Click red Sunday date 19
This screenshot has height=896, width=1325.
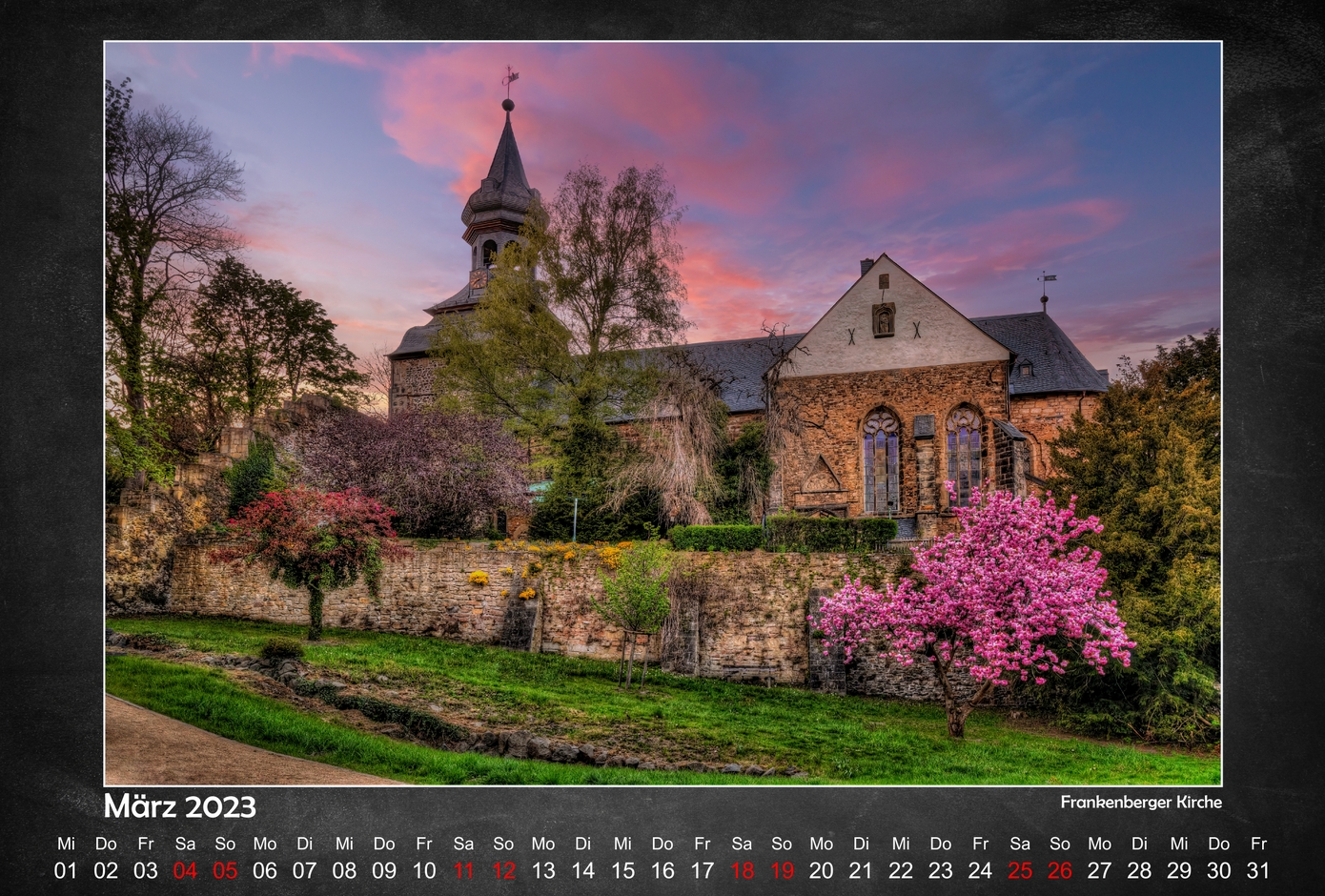(x=782, y=870)
